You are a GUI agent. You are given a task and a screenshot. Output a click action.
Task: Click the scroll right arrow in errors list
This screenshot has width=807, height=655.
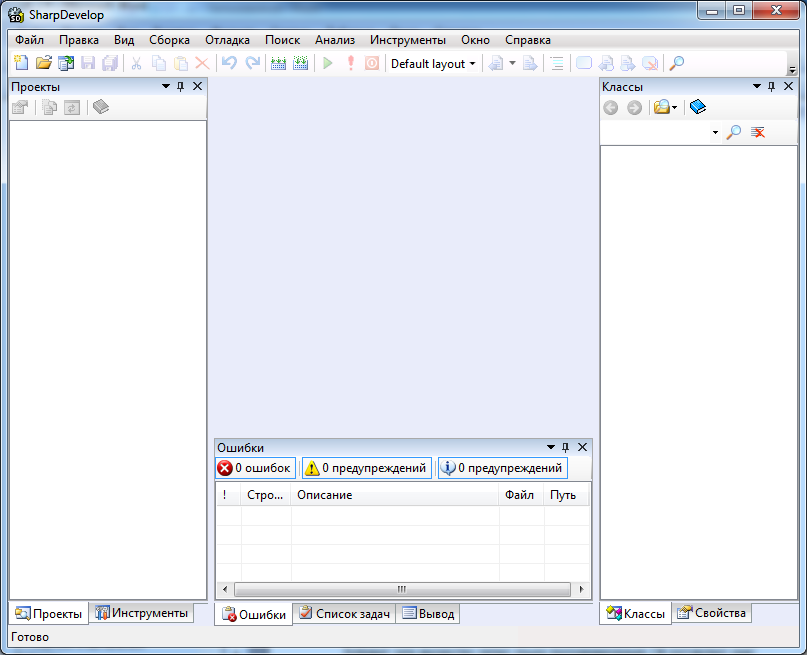click(582, 590)
